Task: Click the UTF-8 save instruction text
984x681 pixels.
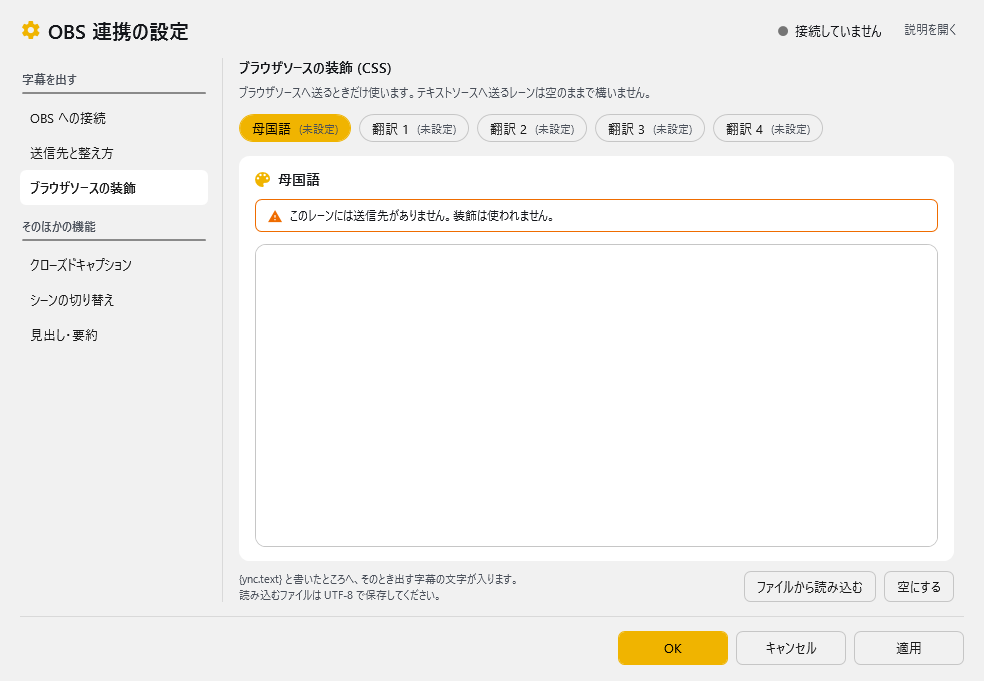Action: tap(340, 595)
